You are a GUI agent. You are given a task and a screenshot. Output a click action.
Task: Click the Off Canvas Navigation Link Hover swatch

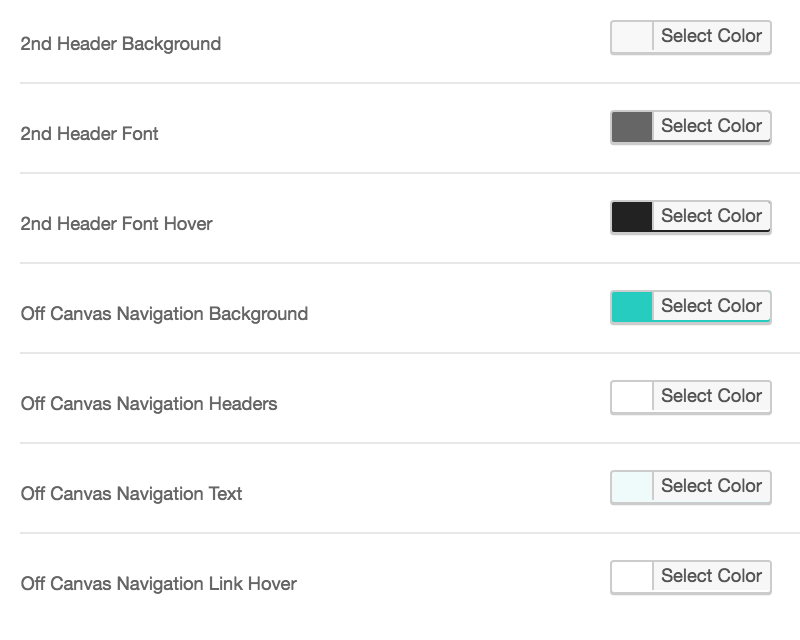click(x=632, y=577)
